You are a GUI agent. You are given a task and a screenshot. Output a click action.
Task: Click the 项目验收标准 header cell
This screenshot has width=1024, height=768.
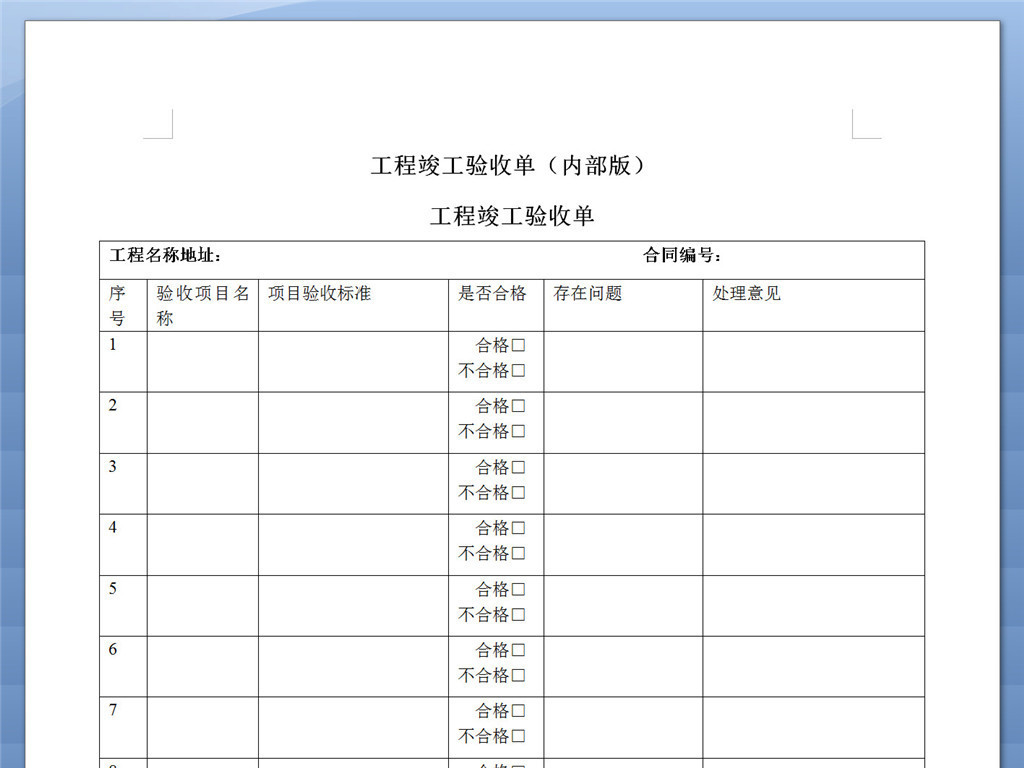[320, 294]
